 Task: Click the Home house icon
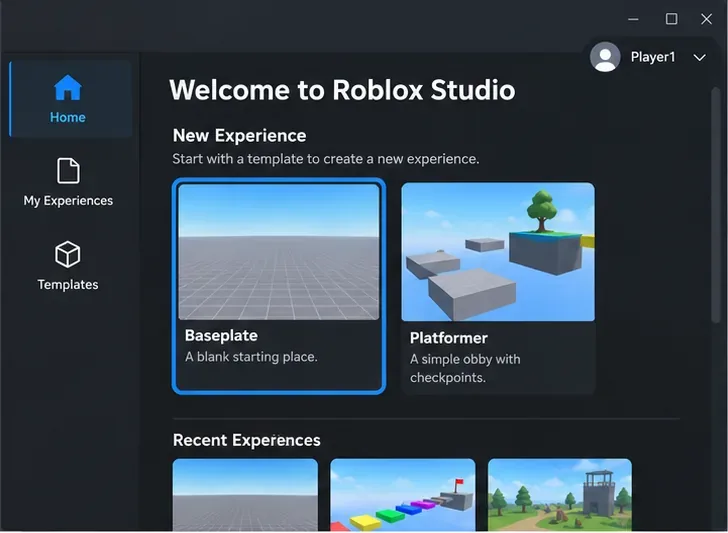tap(68, 87)
